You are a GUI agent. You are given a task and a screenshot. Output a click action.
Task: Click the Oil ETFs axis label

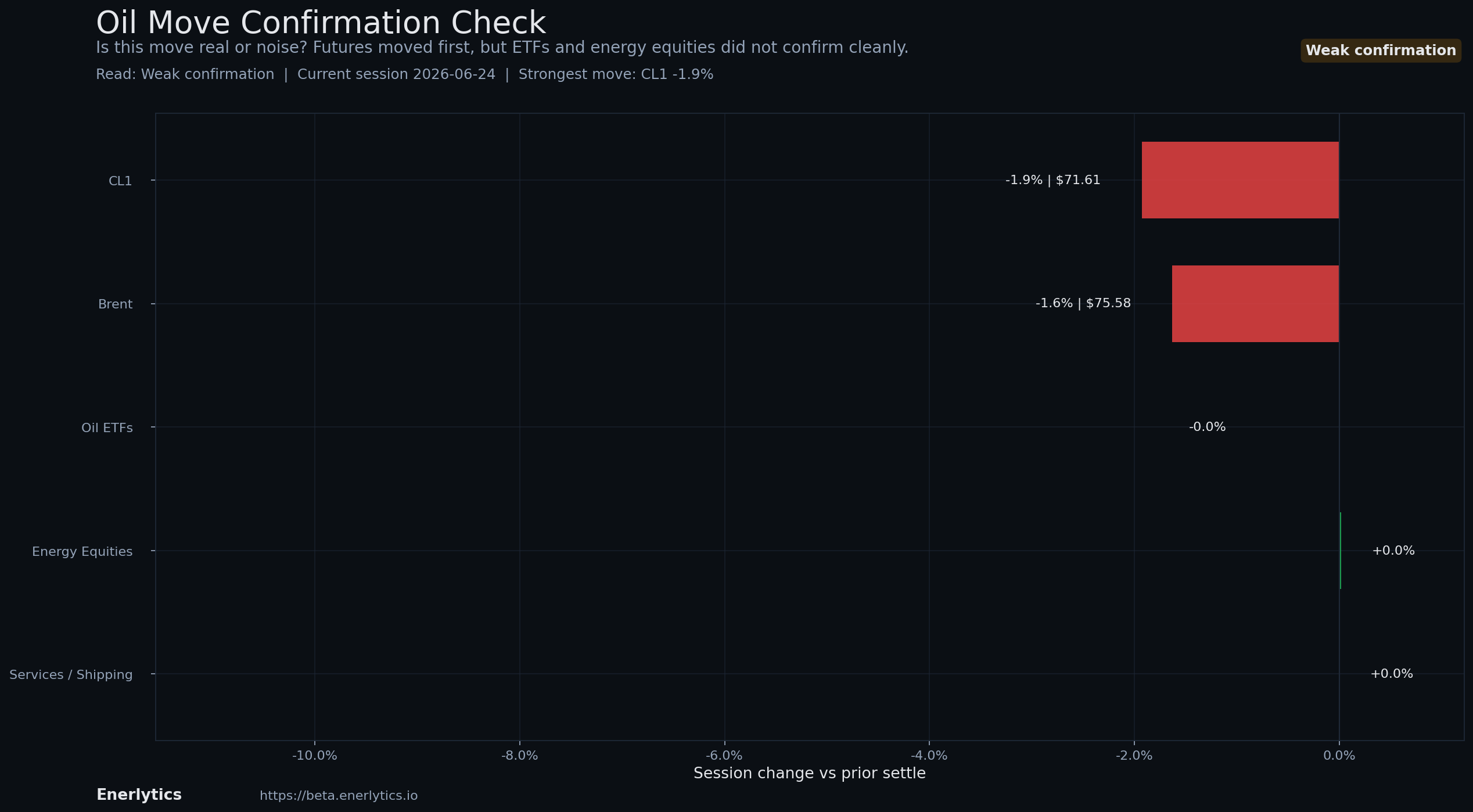pyautogui.click(x=107, y=428)
